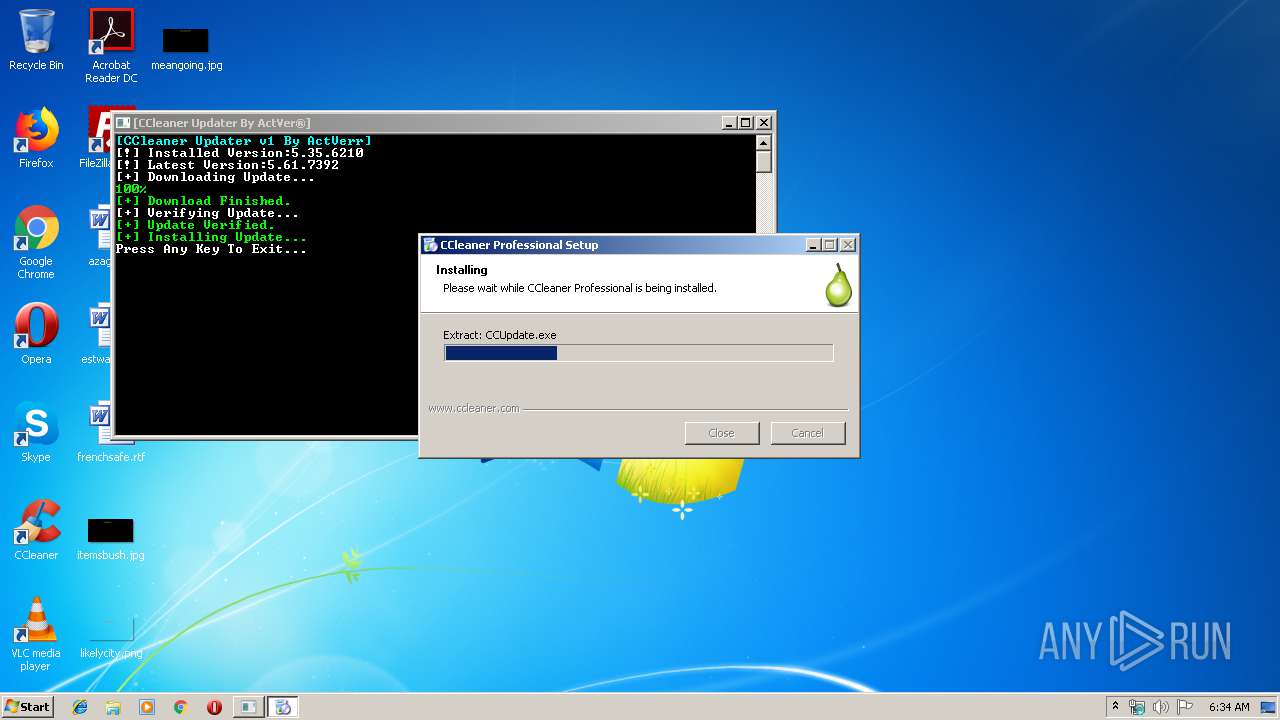Click the taskbar clock showing 6:34 AM
This screenshot has height=720, width=1280.
pyautogui.click(x=1229, y=707)
